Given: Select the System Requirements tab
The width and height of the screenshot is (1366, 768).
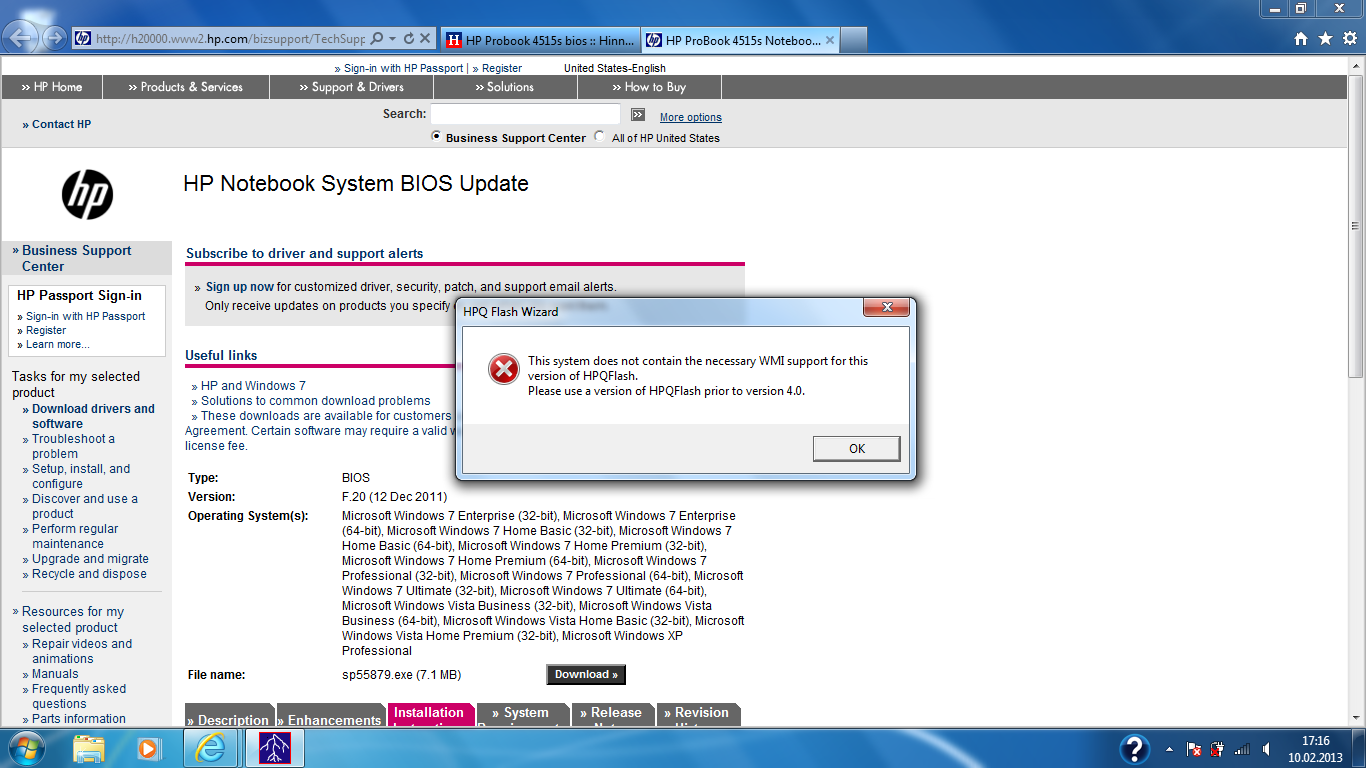Looking at the screenshot, I should [523, 715].
